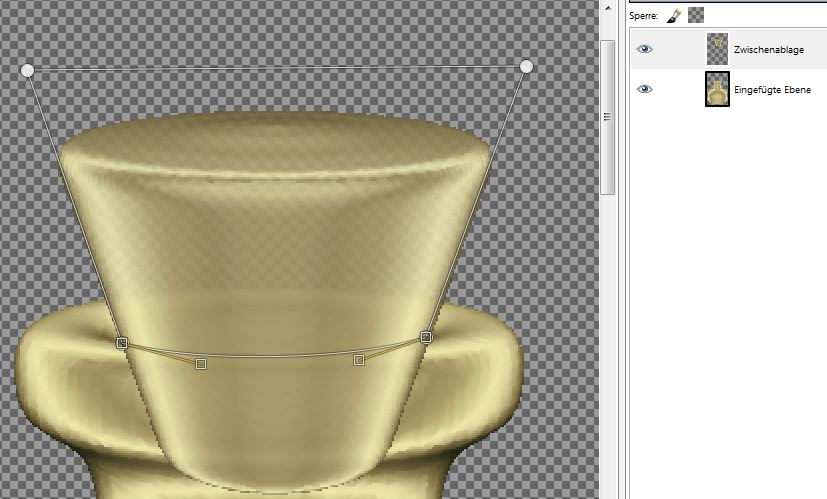Select the Zwischenablage layer thumbnail

pos(717,49)
